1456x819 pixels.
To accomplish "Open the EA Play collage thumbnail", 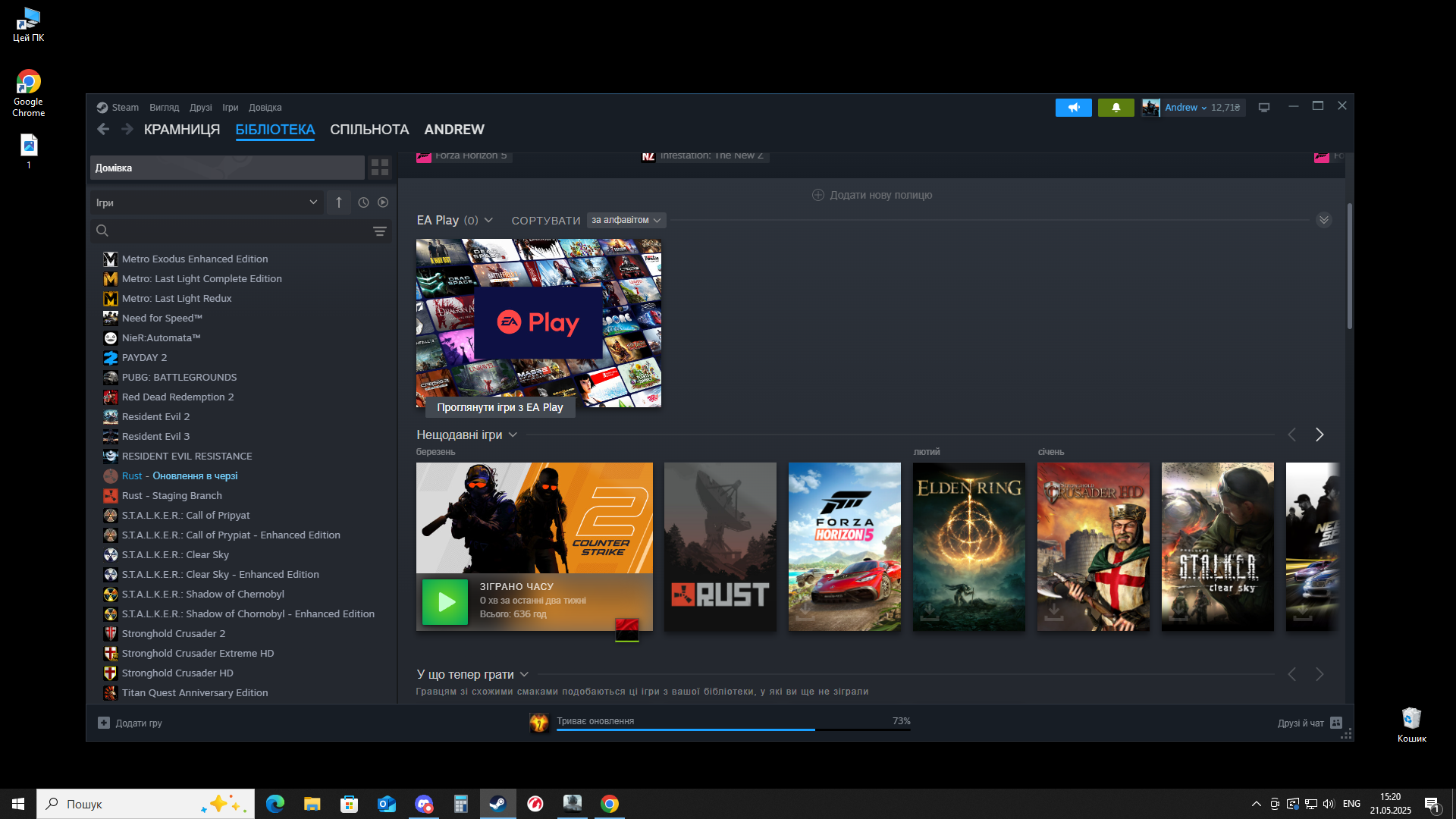I will pos(538,323).
